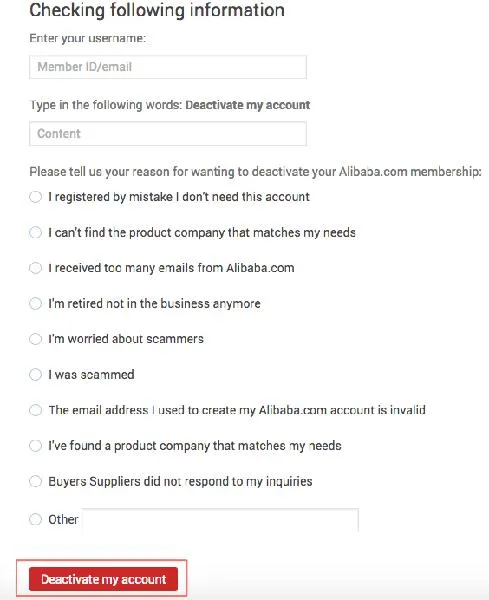The height and width of the screenshot is (600, 489).
Task: Click 'I'm worried about scammers' label text
Action: 126,339
